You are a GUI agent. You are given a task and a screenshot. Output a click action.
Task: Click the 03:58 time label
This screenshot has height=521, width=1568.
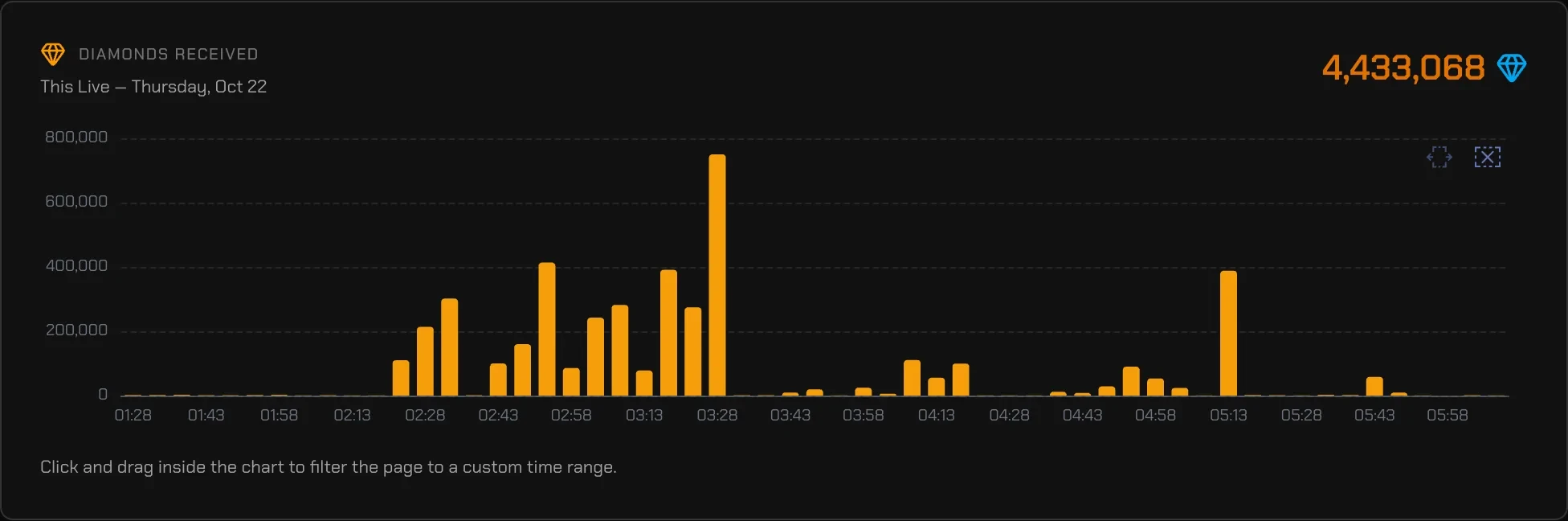point(864,415)
